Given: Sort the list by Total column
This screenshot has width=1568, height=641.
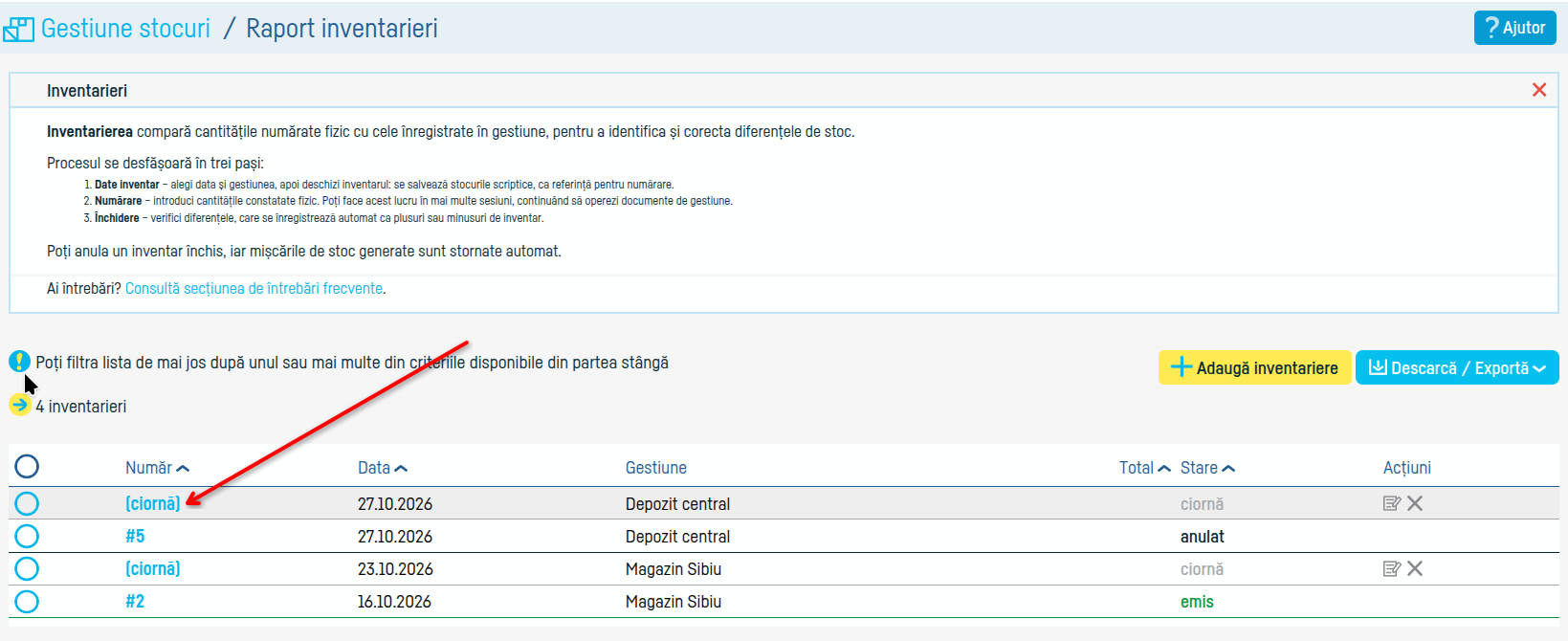Looking at the screenshot, I should tap(1145, 468).
